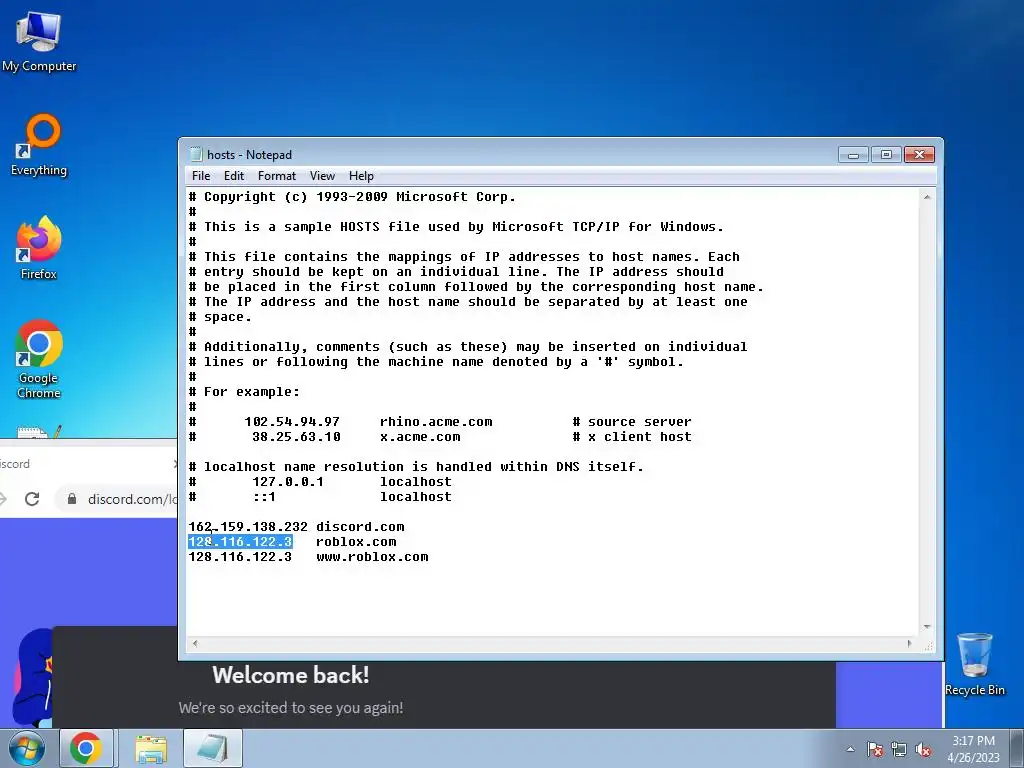Switch to Chrome in the taskbar

pos(86,748)
